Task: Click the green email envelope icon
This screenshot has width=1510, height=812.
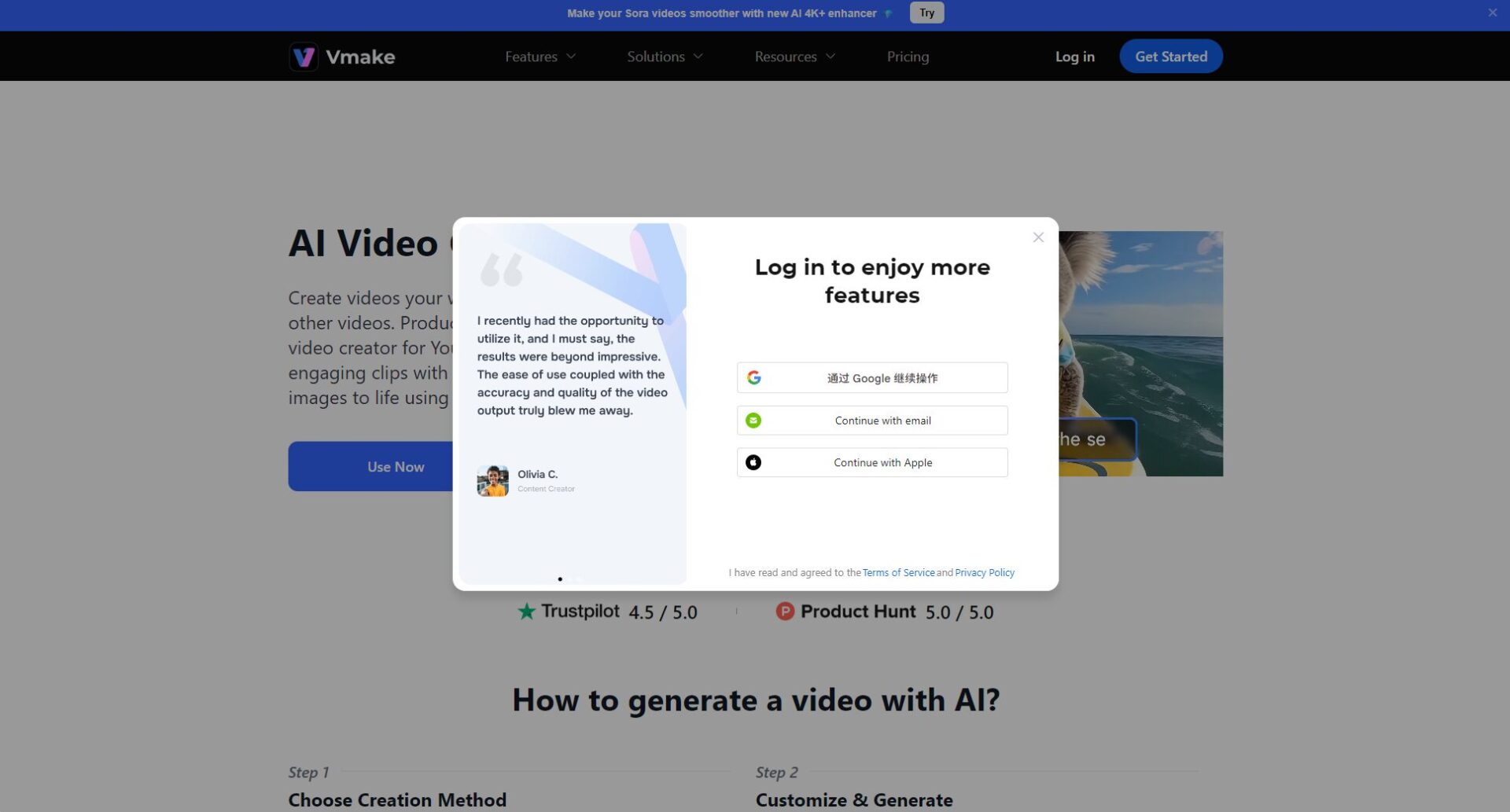Action: (753, 420)
